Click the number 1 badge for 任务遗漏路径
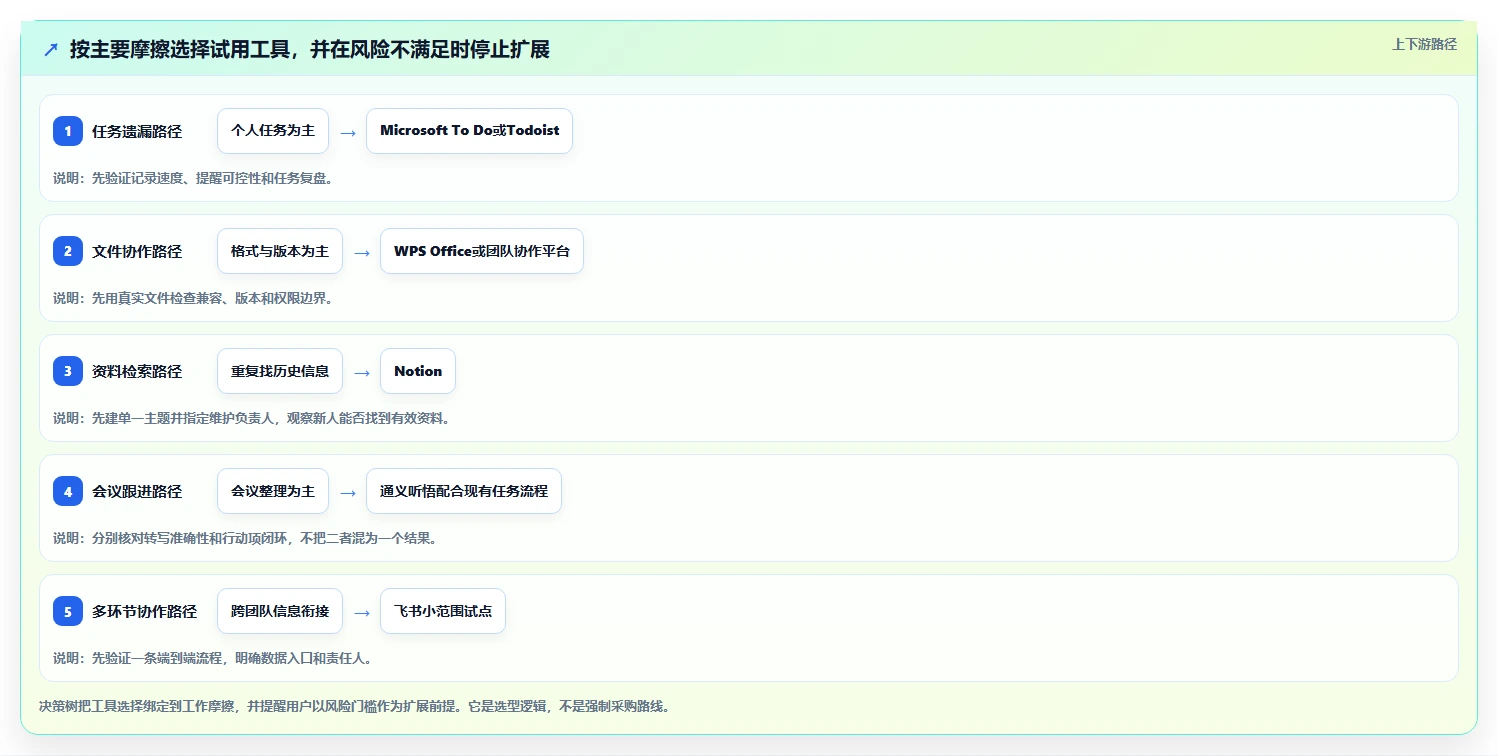Screen dimensions: 1498x756 [68, 131]
